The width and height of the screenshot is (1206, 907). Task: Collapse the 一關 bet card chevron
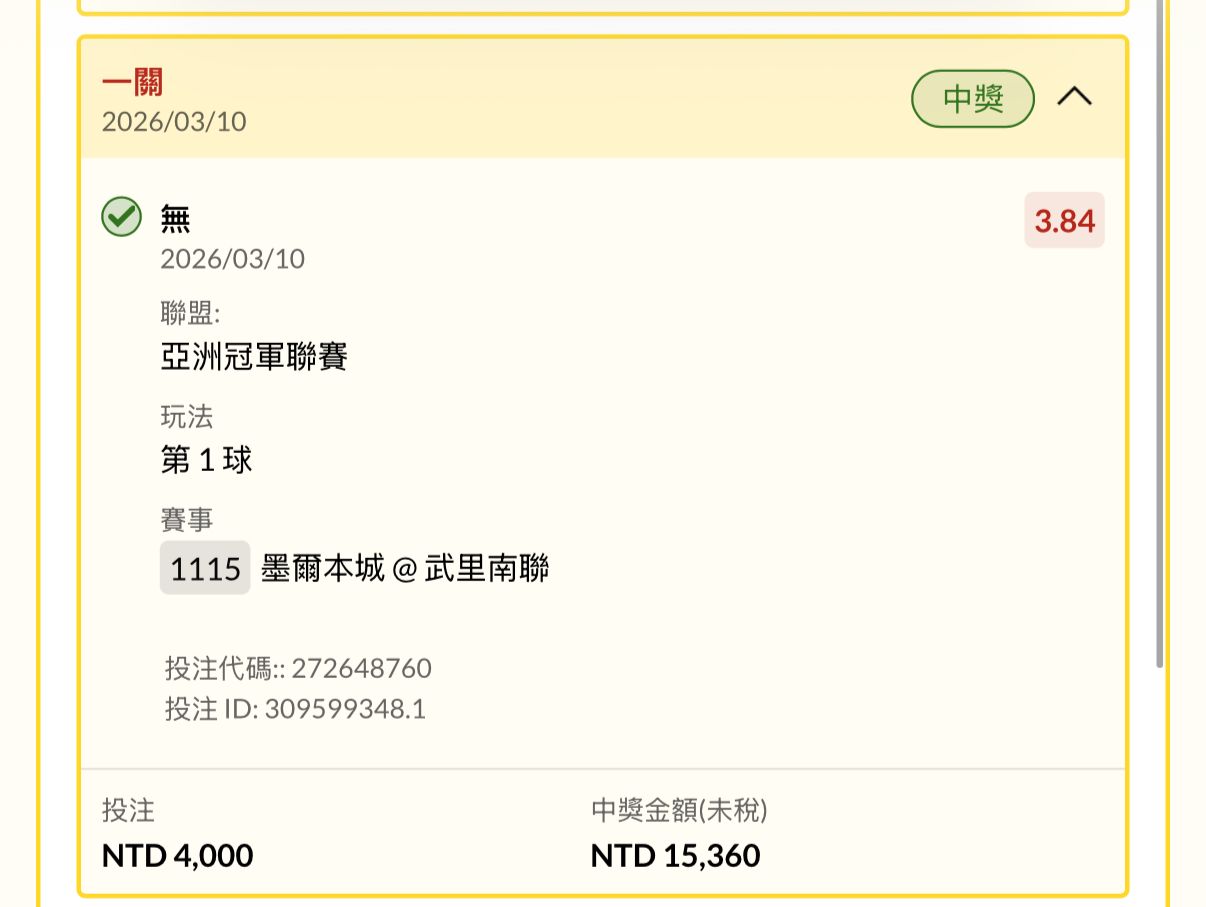(1075, 97)
